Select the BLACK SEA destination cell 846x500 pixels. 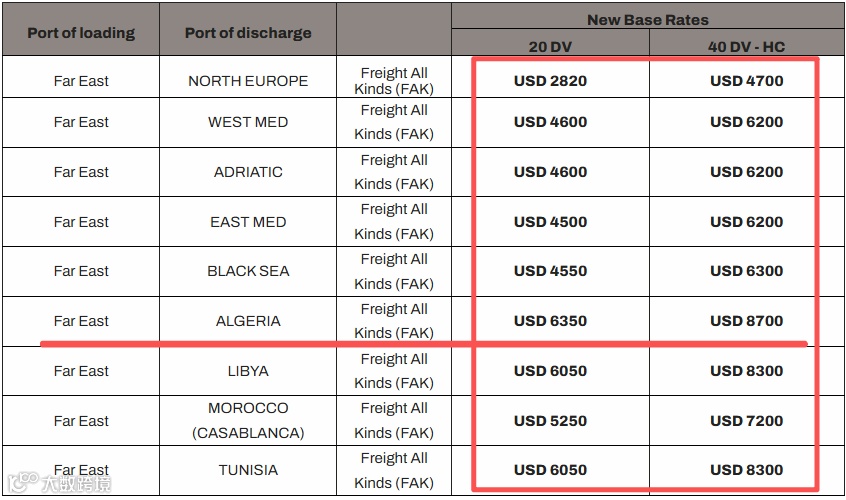(x=248, y=271)
